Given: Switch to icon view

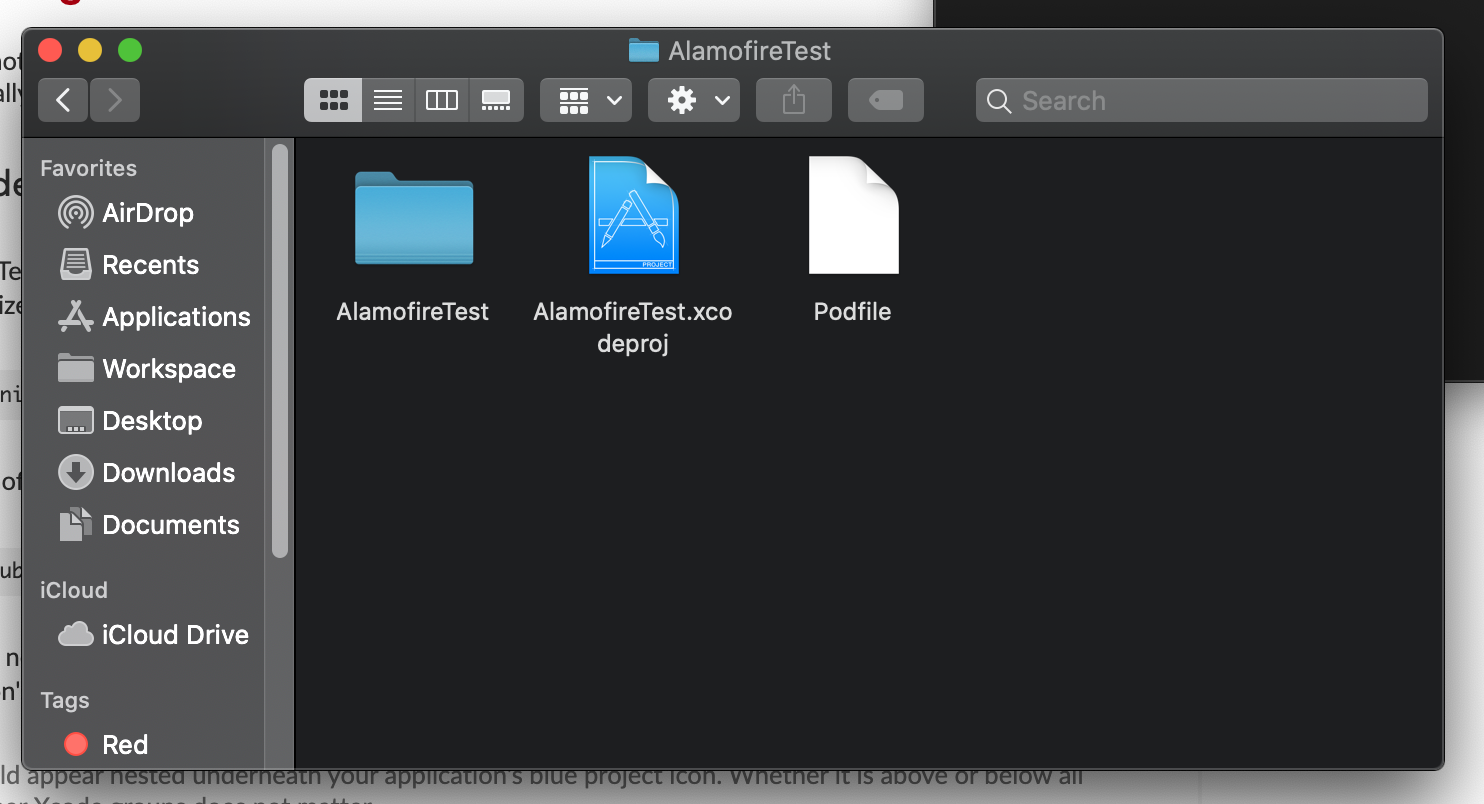Looking at the screenshot, I should [333, 100].
